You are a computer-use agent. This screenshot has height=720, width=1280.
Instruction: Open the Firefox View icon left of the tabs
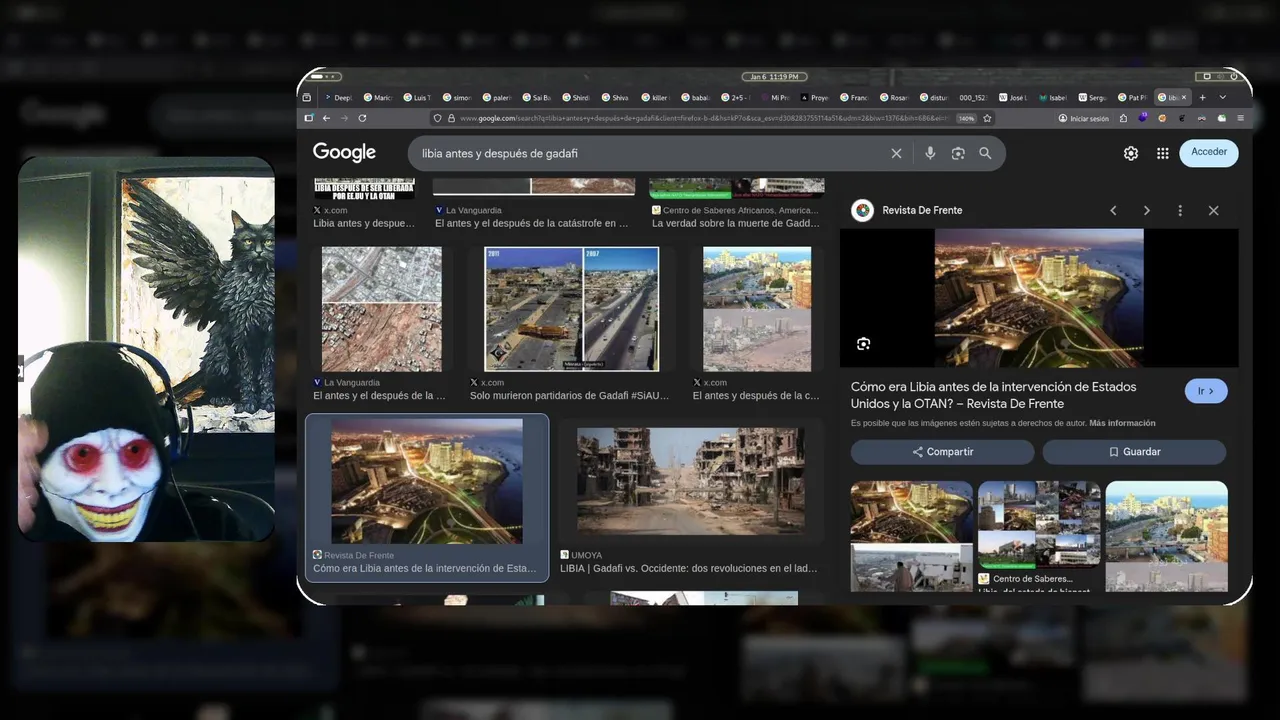click(x=307, y=97)
